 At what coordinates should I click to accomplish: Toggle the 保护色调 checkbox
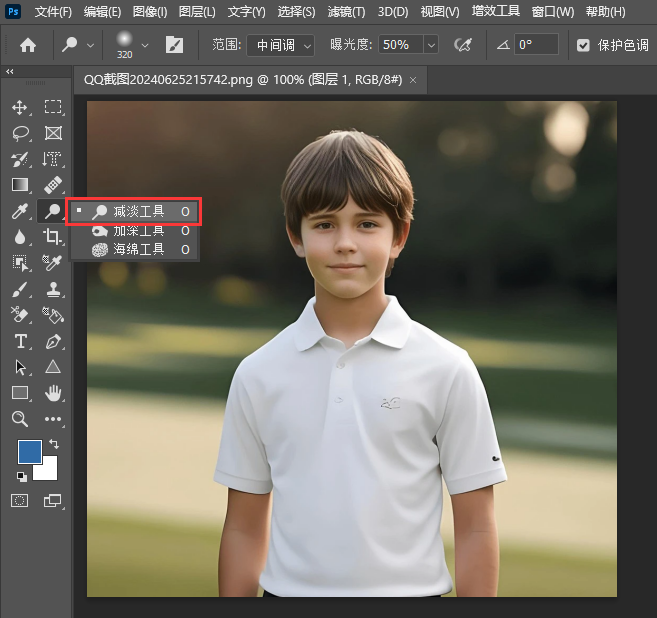[583, 45]
